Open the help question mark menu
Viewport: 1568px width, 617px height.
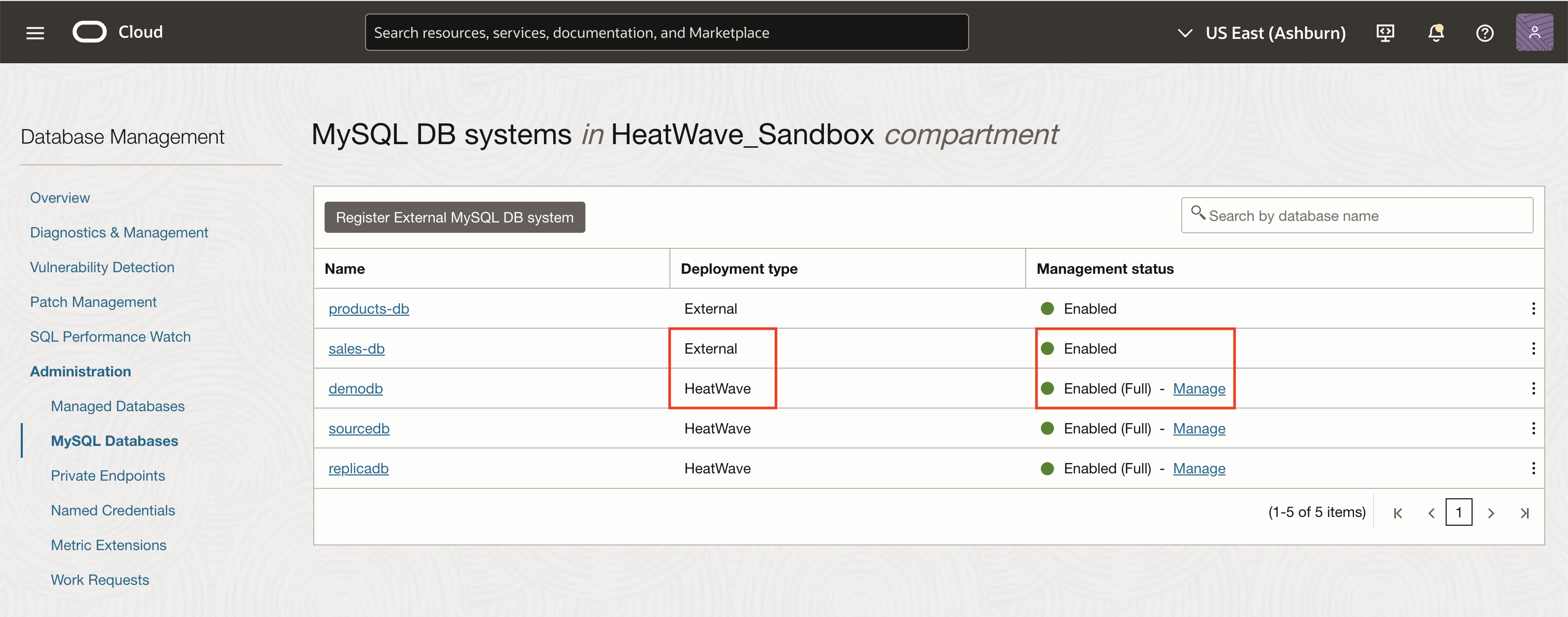tap(1485, 33)
